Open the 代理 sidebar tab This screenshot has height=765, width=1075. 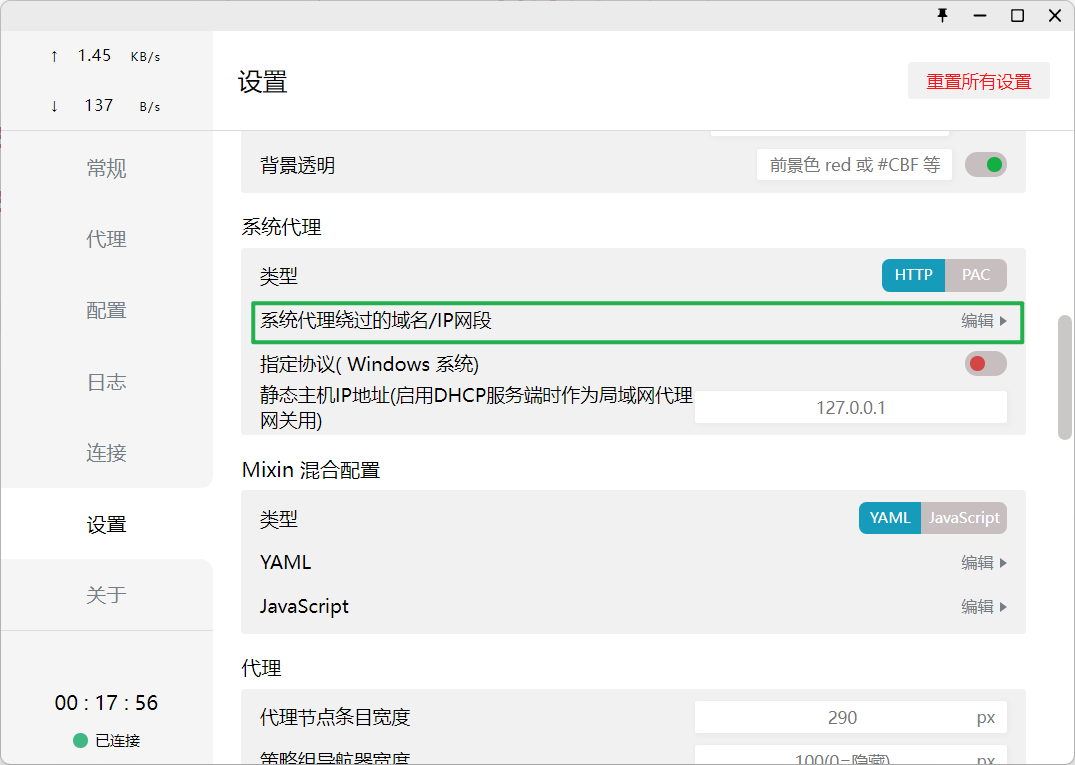pyautogui.click(x=106, y=239)
